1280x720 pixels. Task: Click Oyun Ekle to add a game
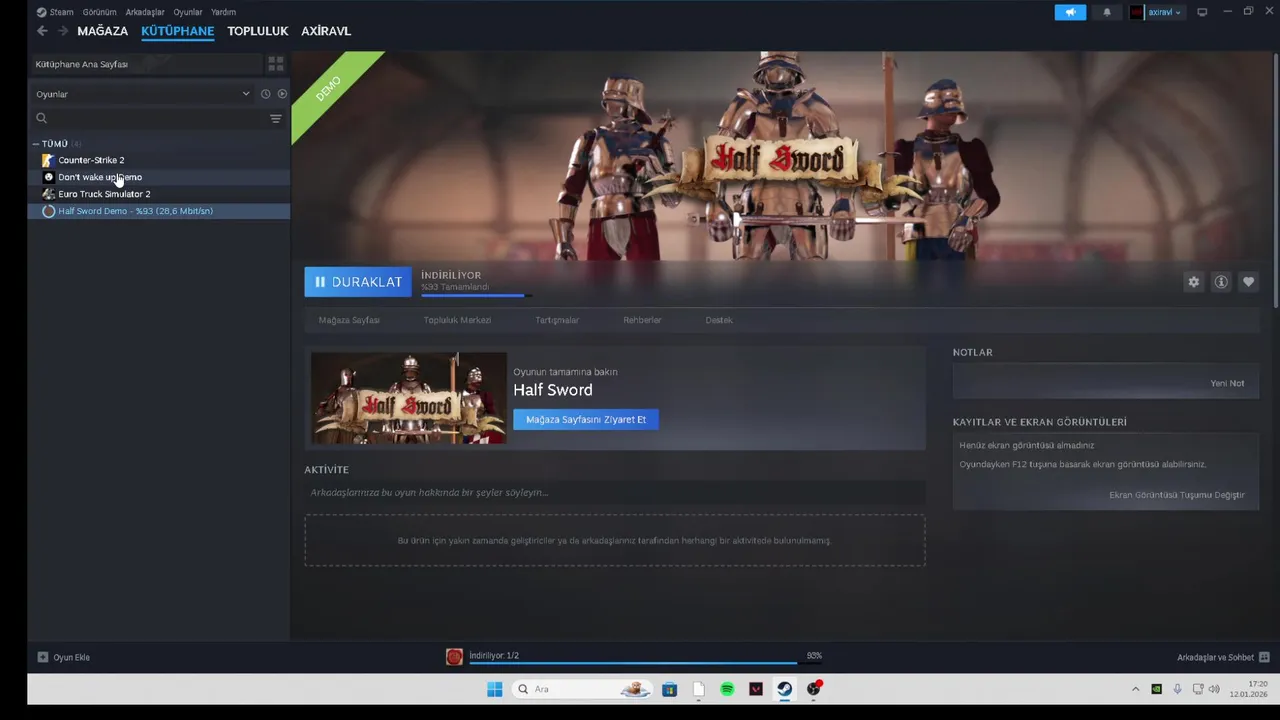click(x=64, y=657)
